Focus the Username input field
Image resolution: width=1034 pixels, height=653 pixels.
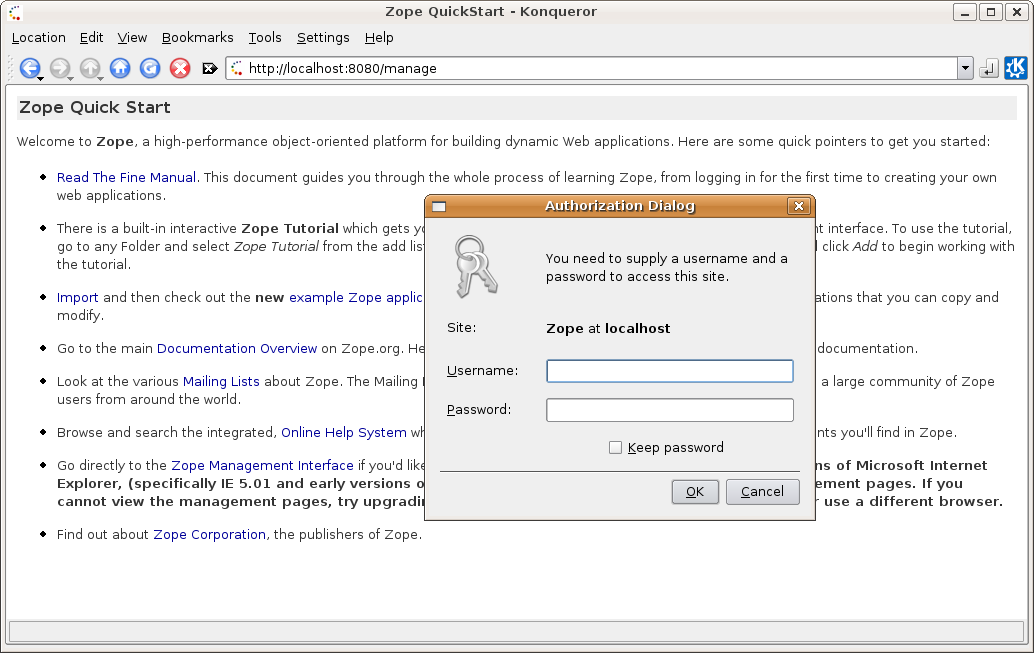click(x=669, y=371)
